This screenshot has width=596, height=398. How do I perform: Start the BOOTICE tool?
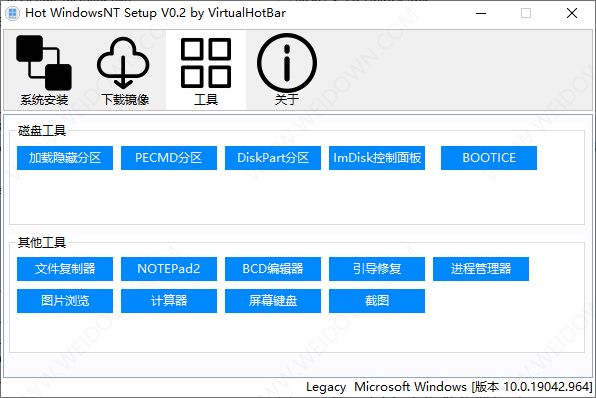pyautogui.click(x=489, y=158)
